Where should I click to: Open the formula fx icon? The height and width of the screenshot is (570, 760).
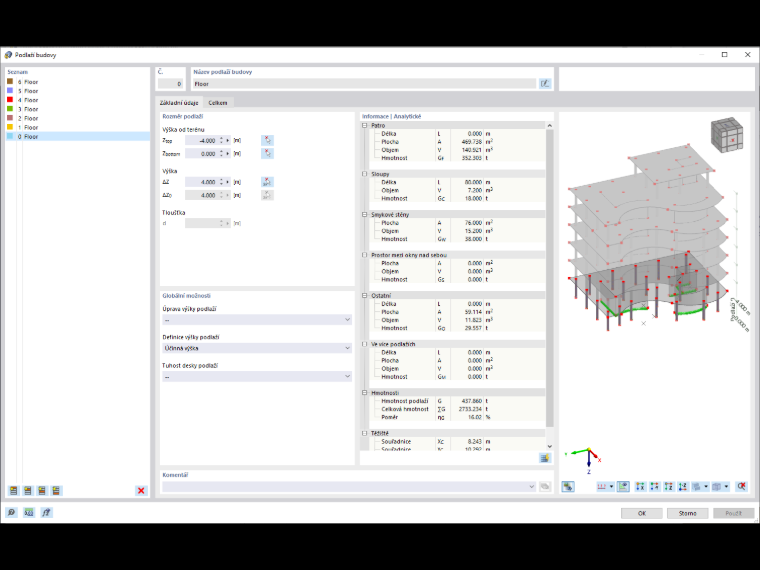click(46, 512)
